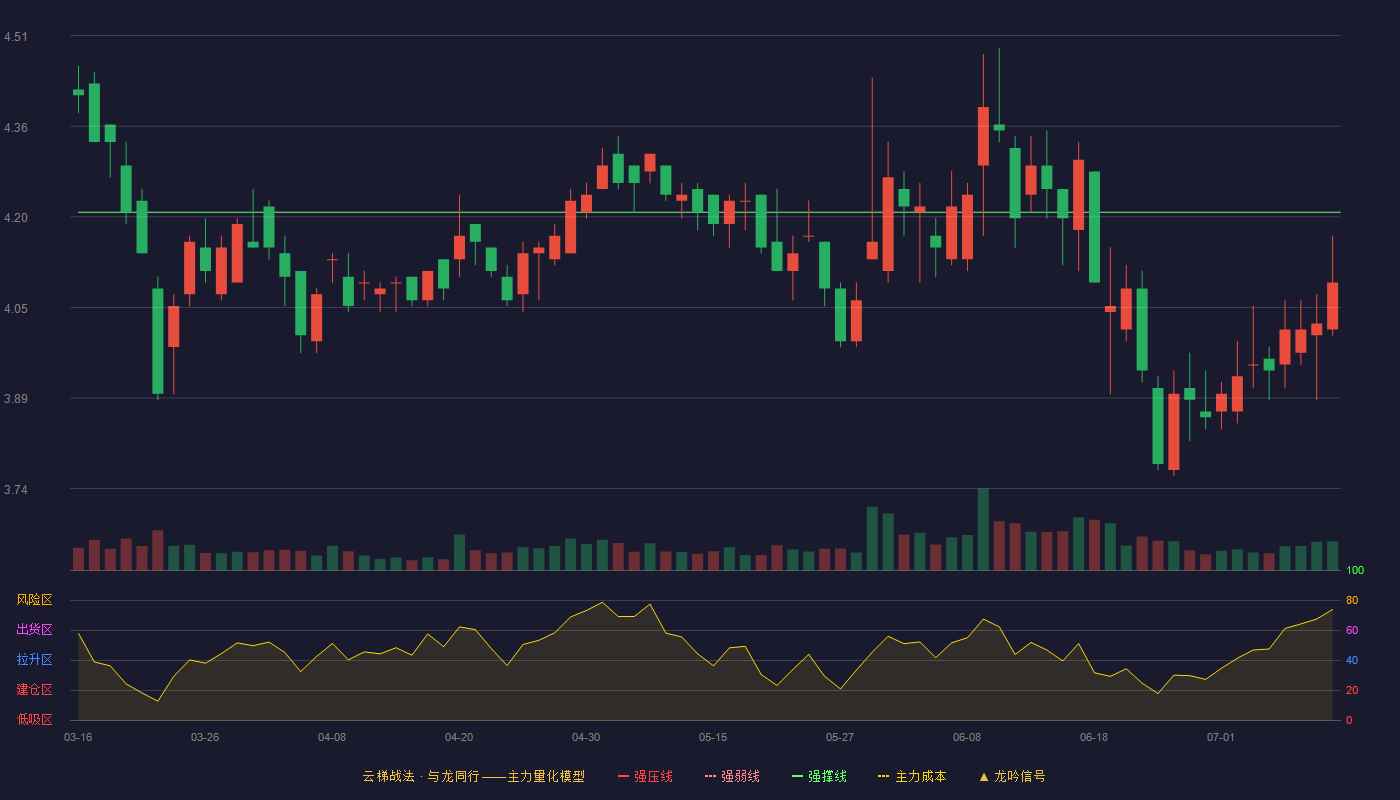Select the tallest volume bar near 06-08

(x=983, y=529)
